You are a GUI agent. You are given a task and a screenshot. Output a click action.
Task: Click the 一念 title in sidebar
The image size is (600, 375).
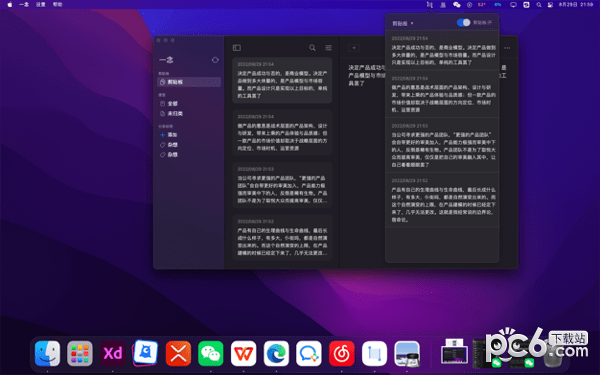coord(166,60)
